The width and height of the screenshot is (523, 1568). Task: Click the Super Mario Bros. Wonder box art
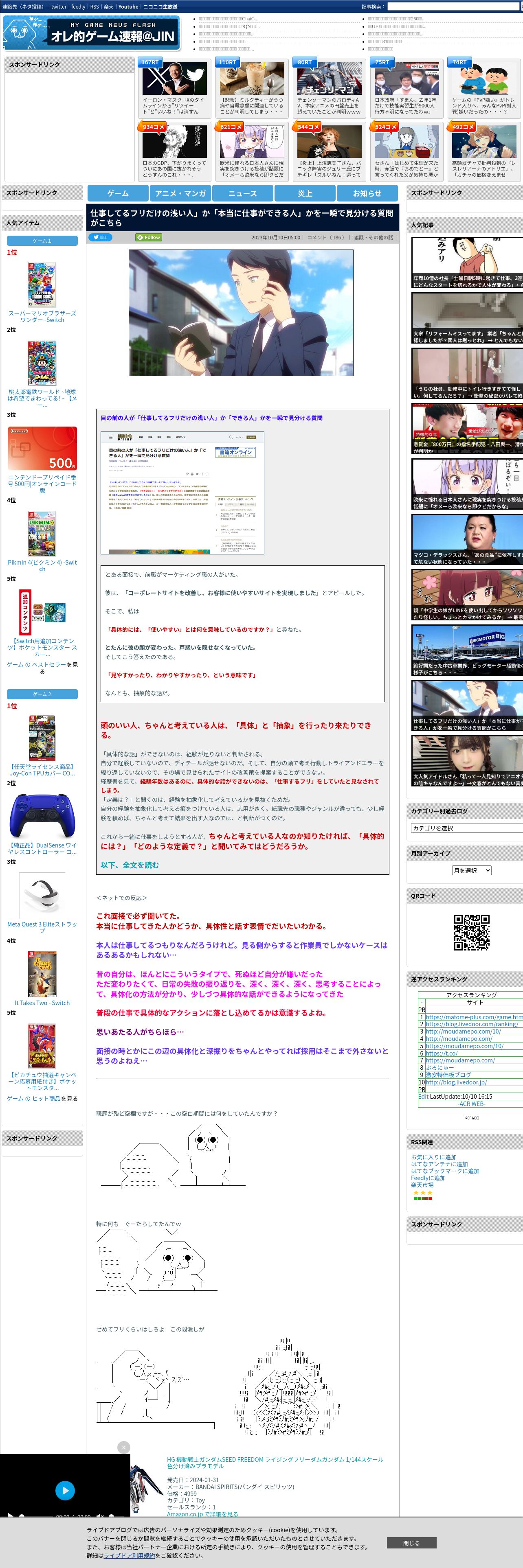pos(42,284)
